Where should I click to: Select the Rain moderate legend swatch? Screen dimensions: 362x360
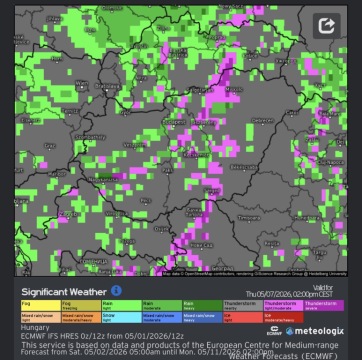(x=162, y=305)
